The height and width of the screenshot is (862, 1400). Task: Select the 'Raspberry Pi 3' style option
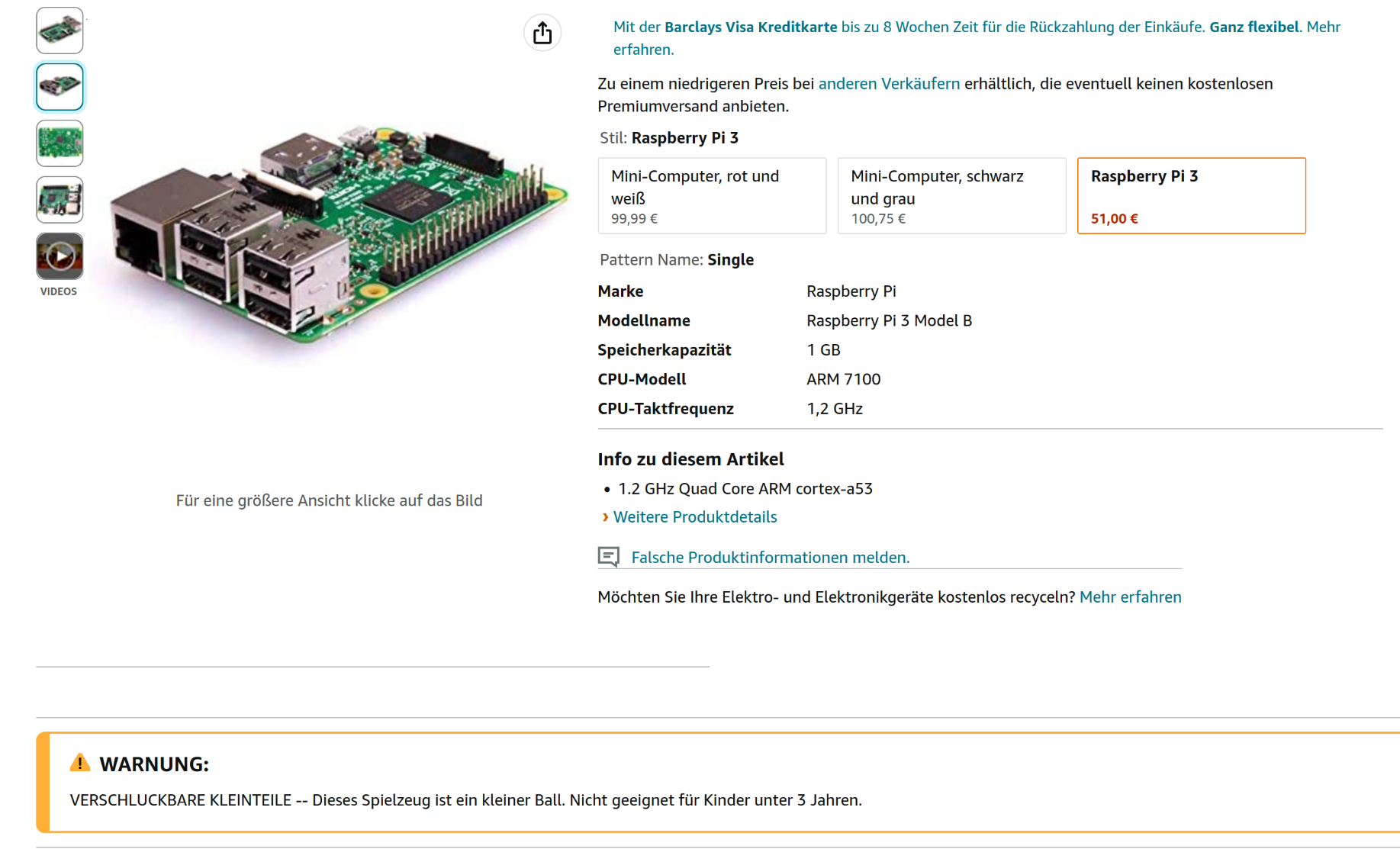coord(1190,196)
